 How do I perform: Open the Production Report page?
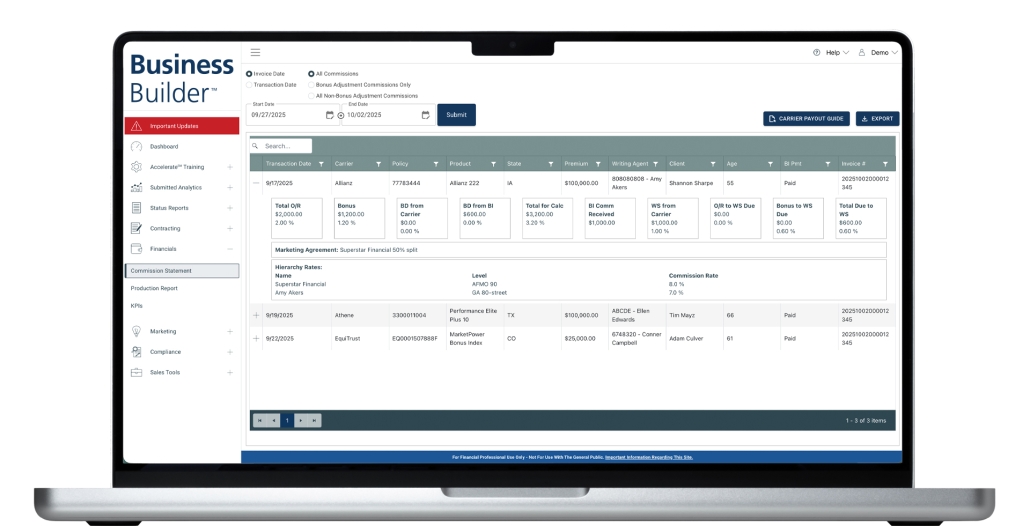point(154,288)
